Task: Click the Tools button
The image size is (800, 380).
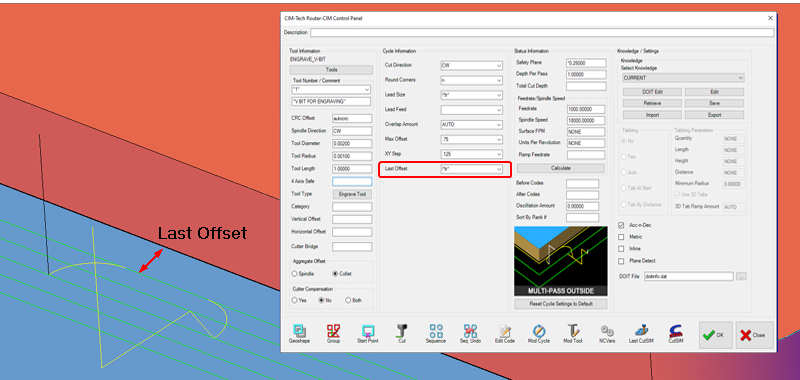Action: point(331,70)
